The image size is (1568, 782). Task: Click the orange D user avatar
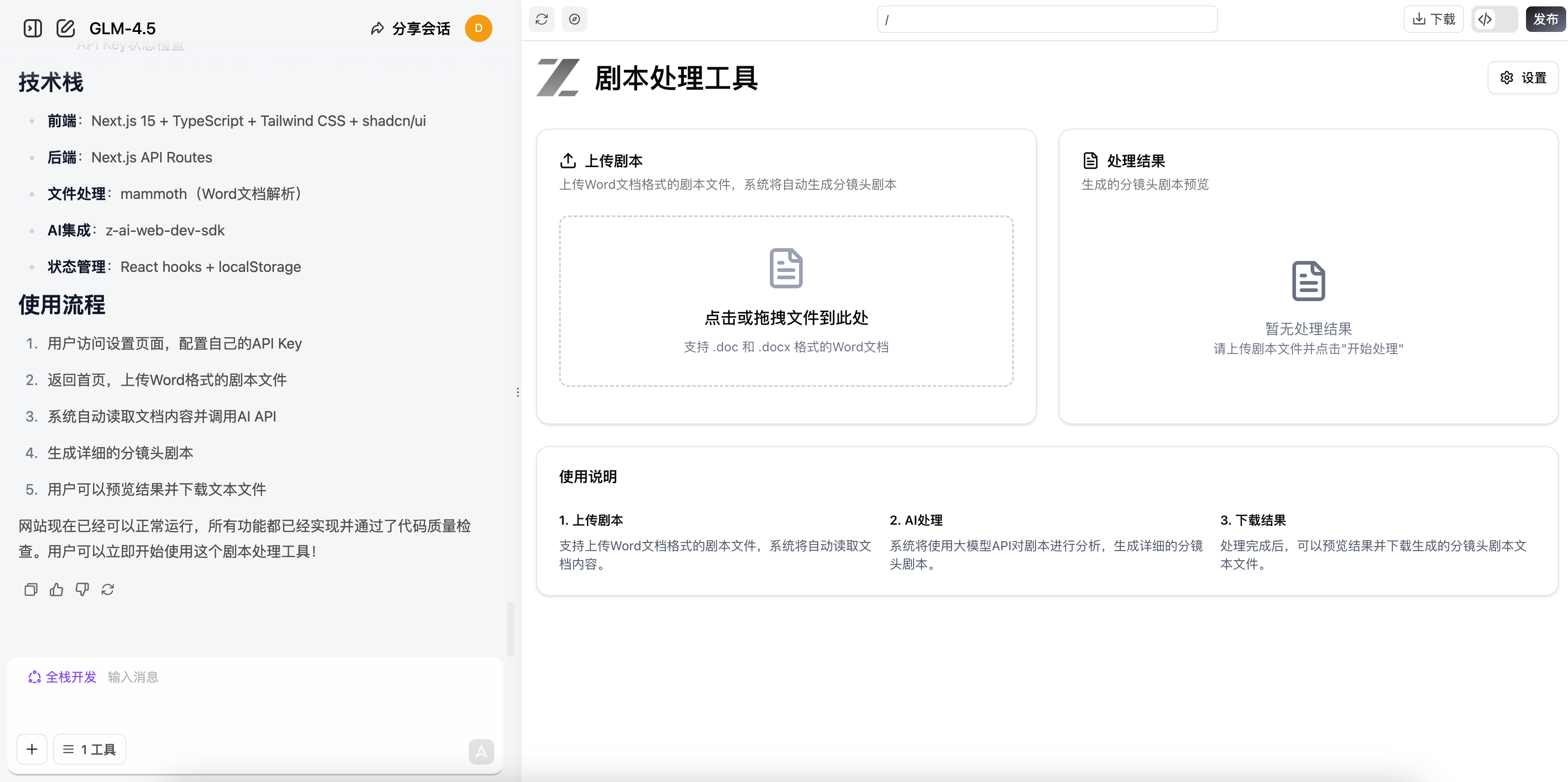478,28
